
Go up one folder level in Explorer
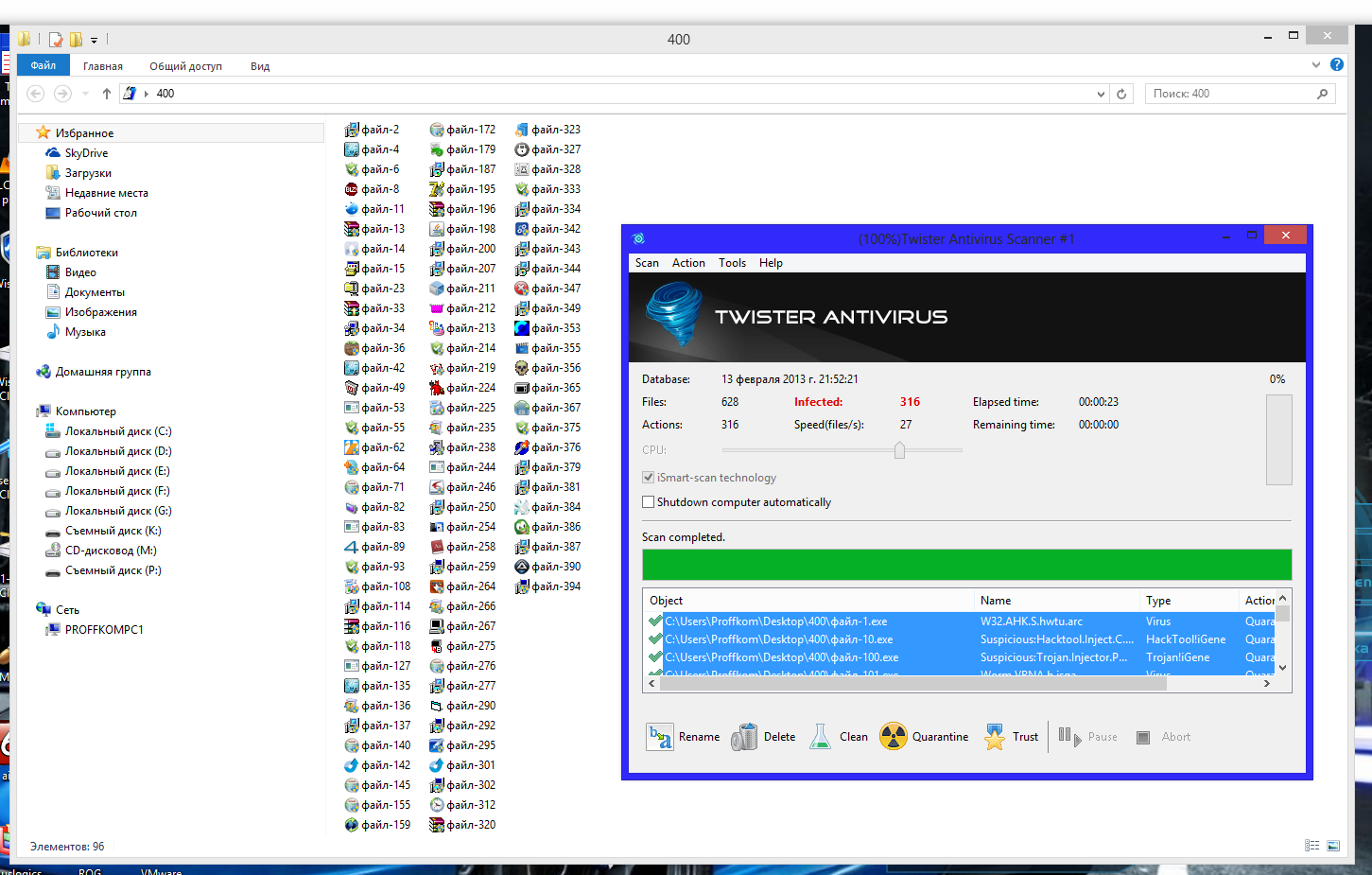point(107,94)
